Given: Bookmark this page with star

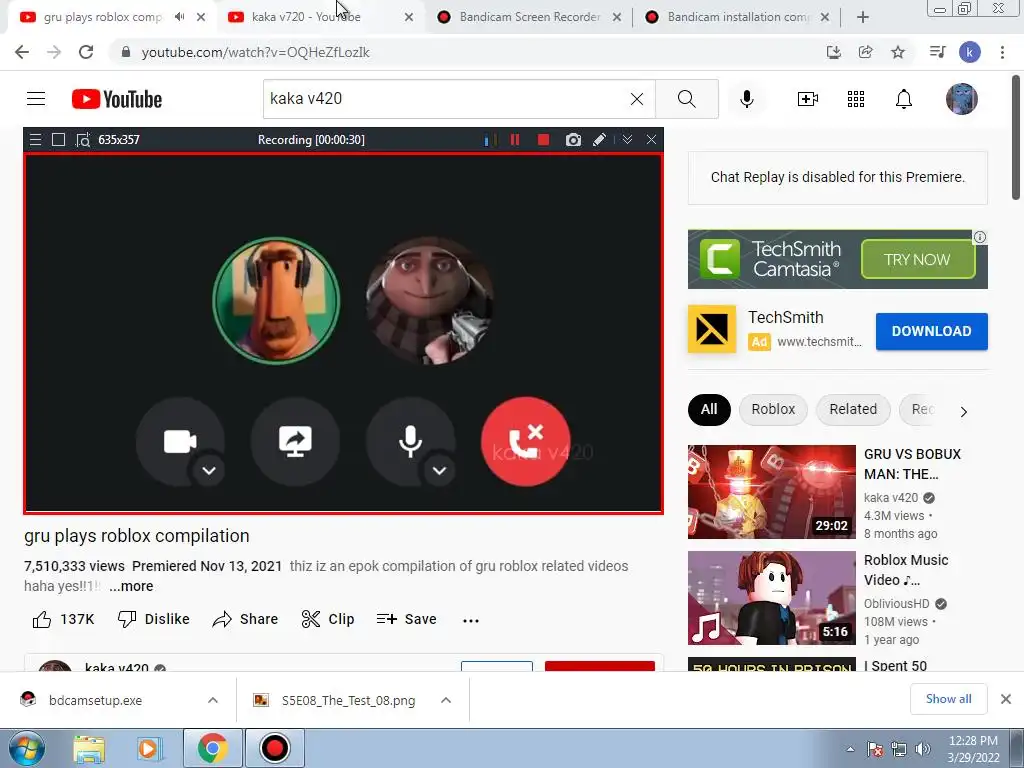Looking at the screenshot, I should (x=898, y=52).
